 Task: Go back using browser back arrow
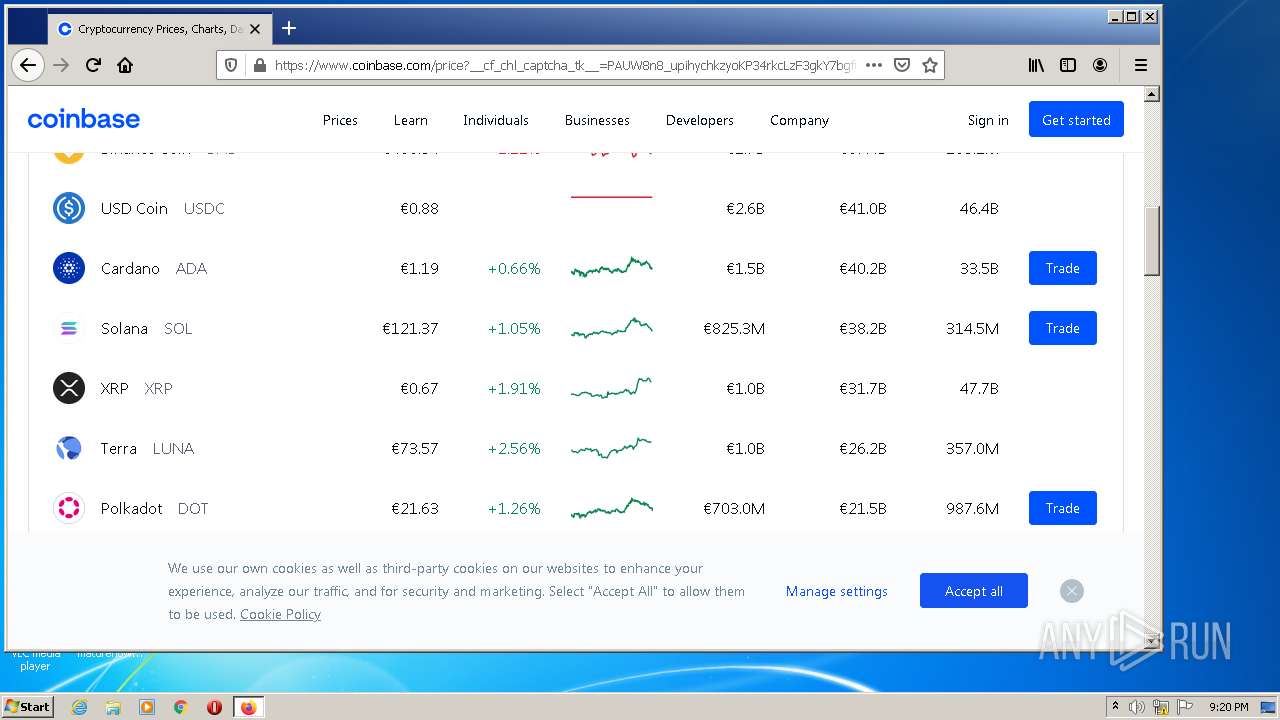(28, 65)
